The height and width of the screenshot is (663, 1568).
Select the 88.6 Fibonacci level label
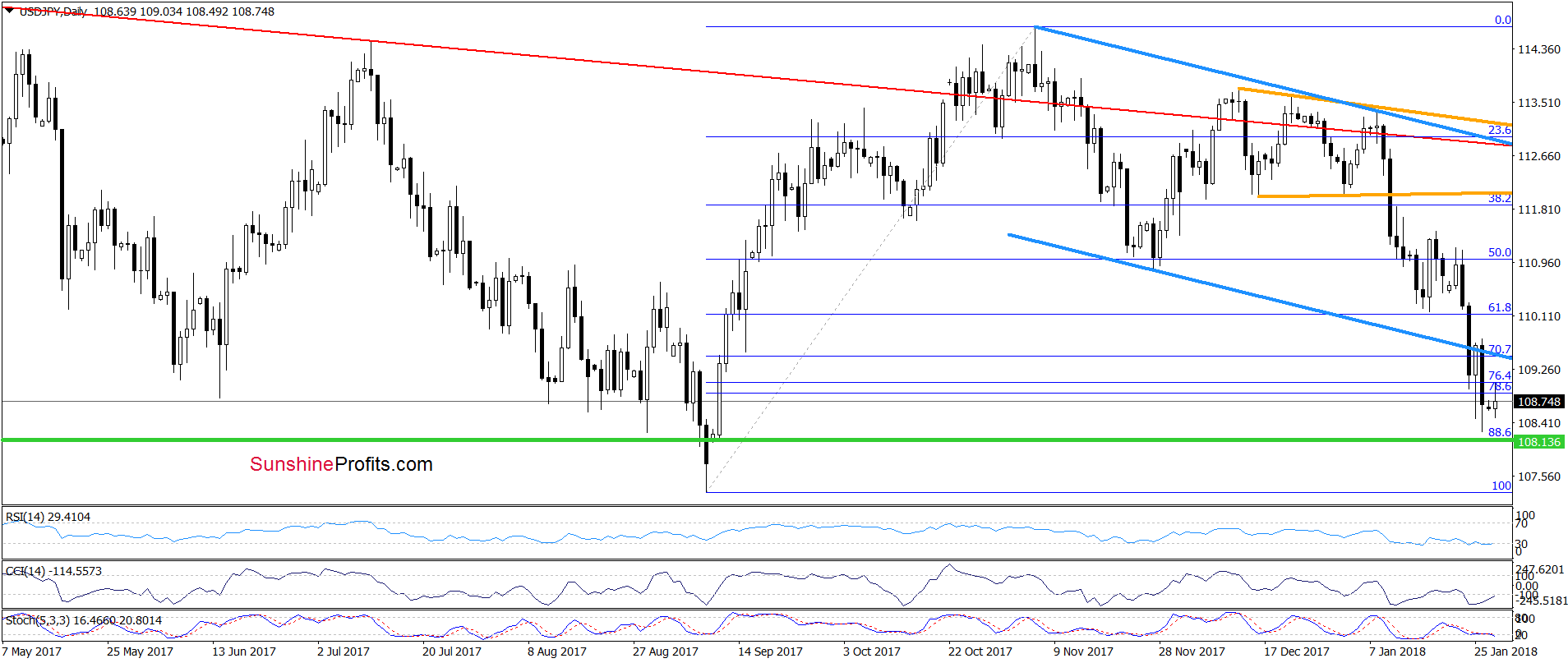pos(1500,432)
